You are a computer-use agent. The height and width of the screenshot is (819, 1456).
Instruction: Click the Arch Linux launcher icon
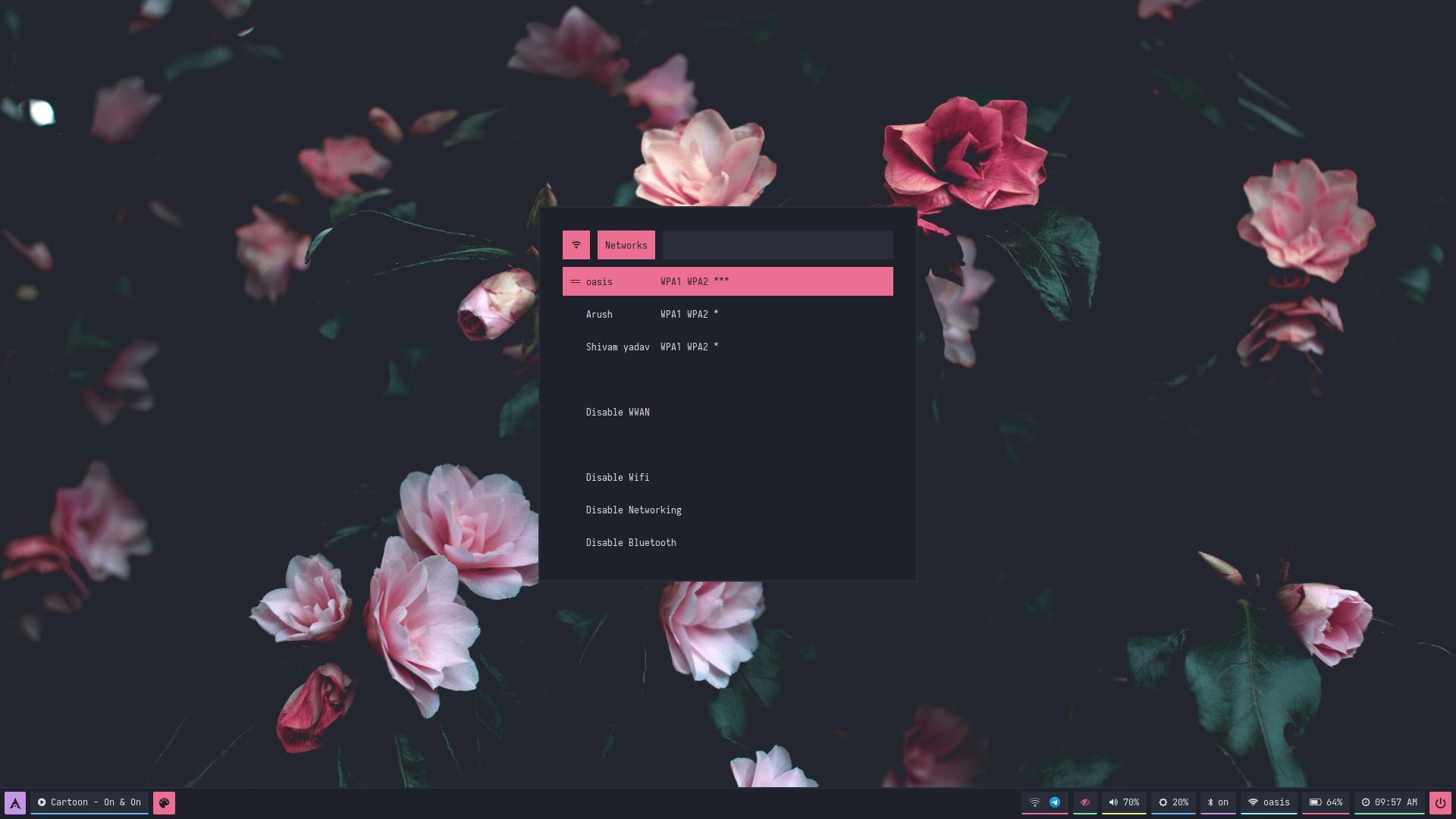tap(15, 802)
